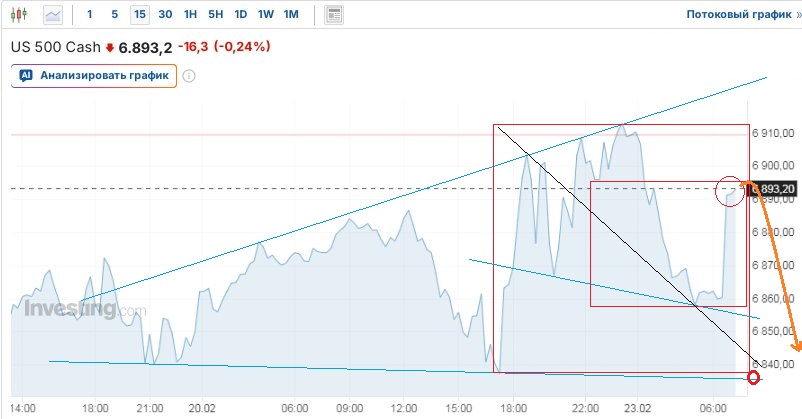Select the 1W interval
802x419 pixels.
coord(265,15)
